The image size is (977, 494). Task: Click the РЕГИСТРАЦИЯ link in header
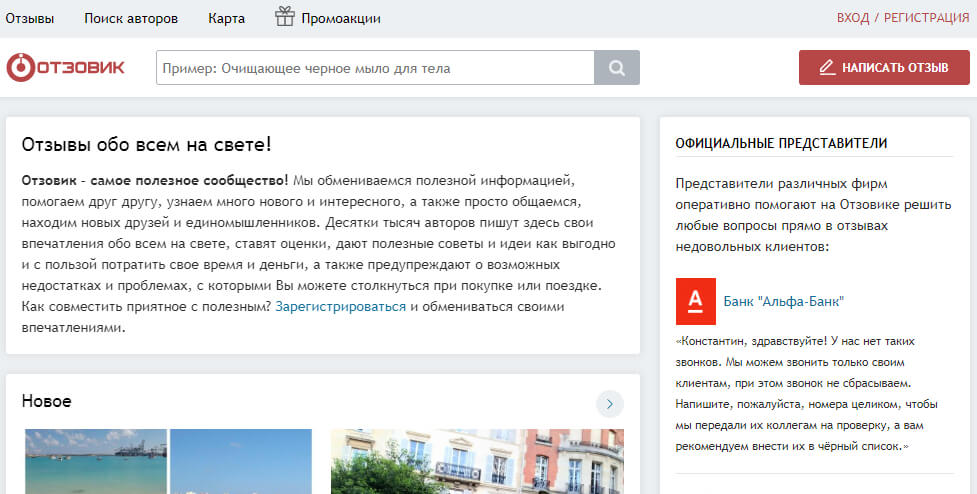pyautogui.click(x=925, y=18)
